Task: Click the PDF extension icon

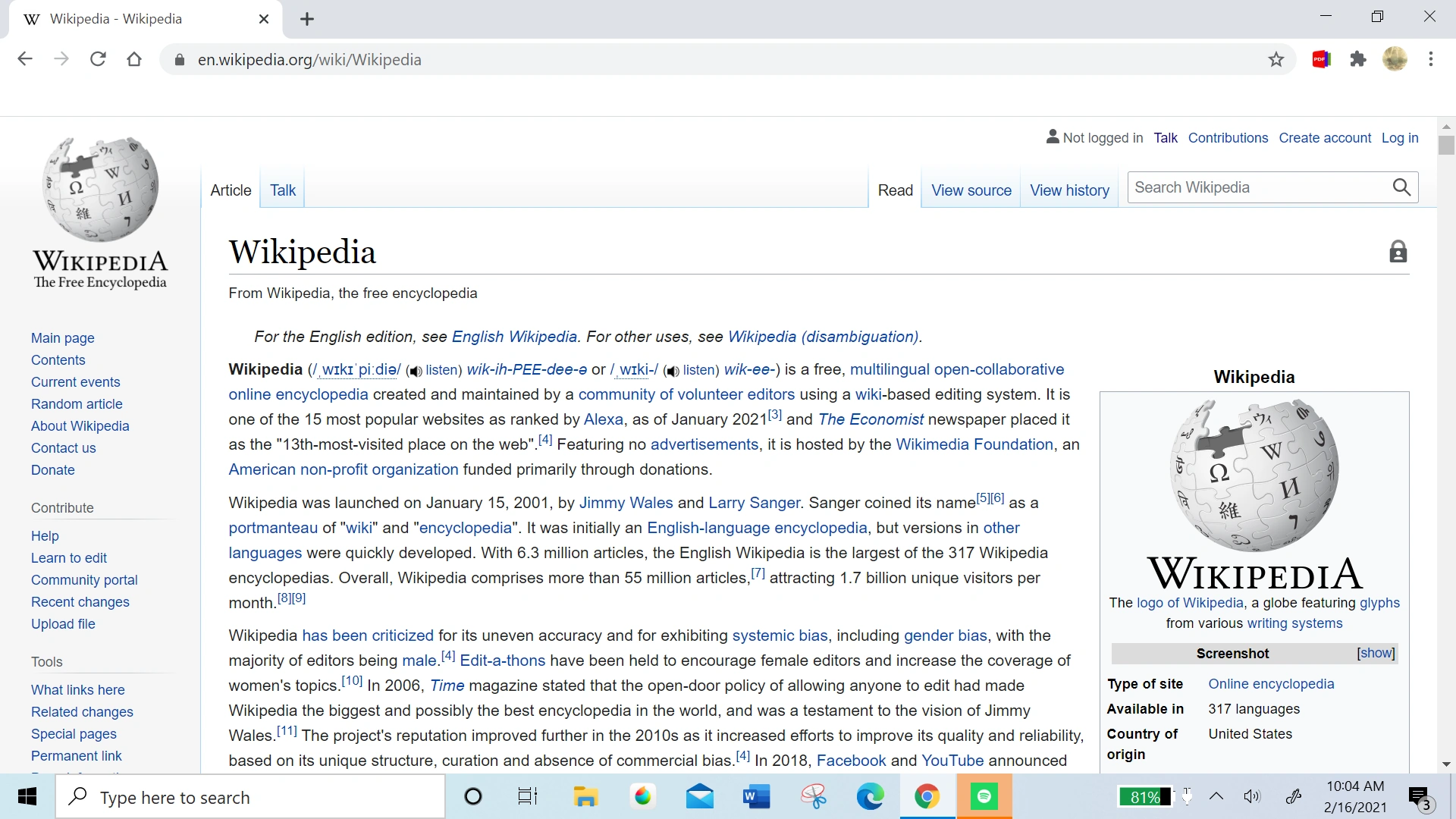Action: [1321, 59]
